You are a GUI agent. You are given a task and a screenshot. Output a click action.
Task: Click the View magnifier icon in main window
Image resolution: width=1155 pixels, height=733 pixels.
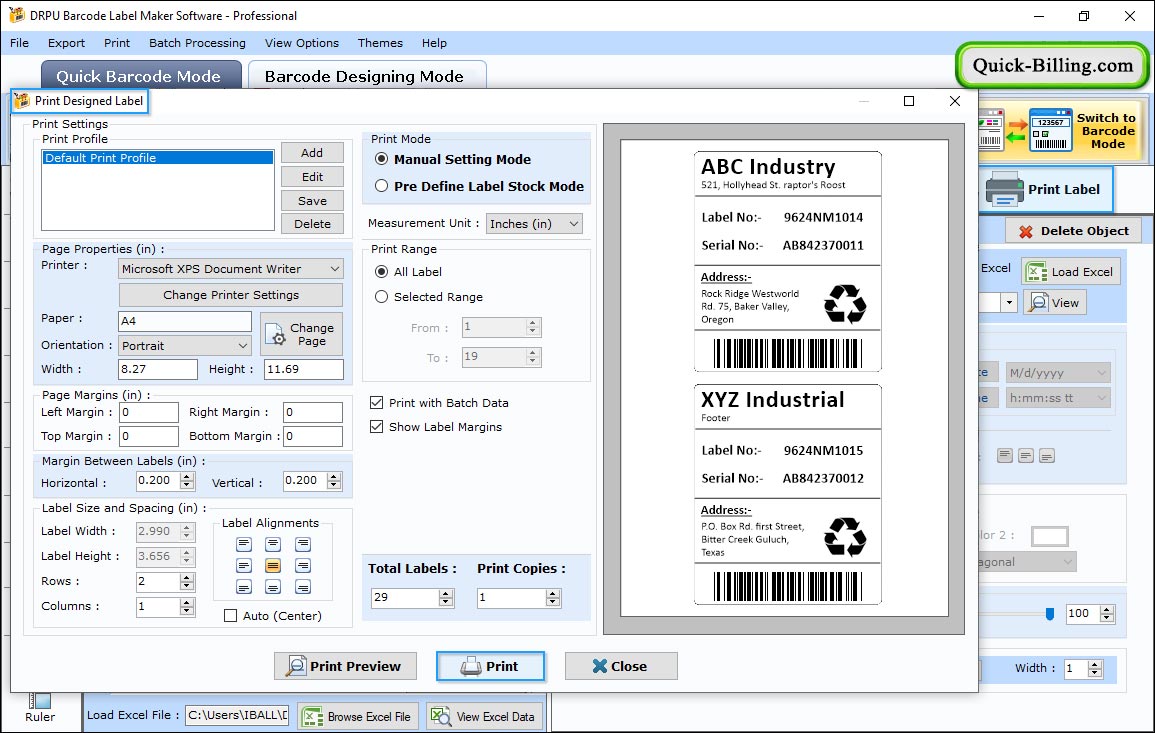(x=1038, y=302)
